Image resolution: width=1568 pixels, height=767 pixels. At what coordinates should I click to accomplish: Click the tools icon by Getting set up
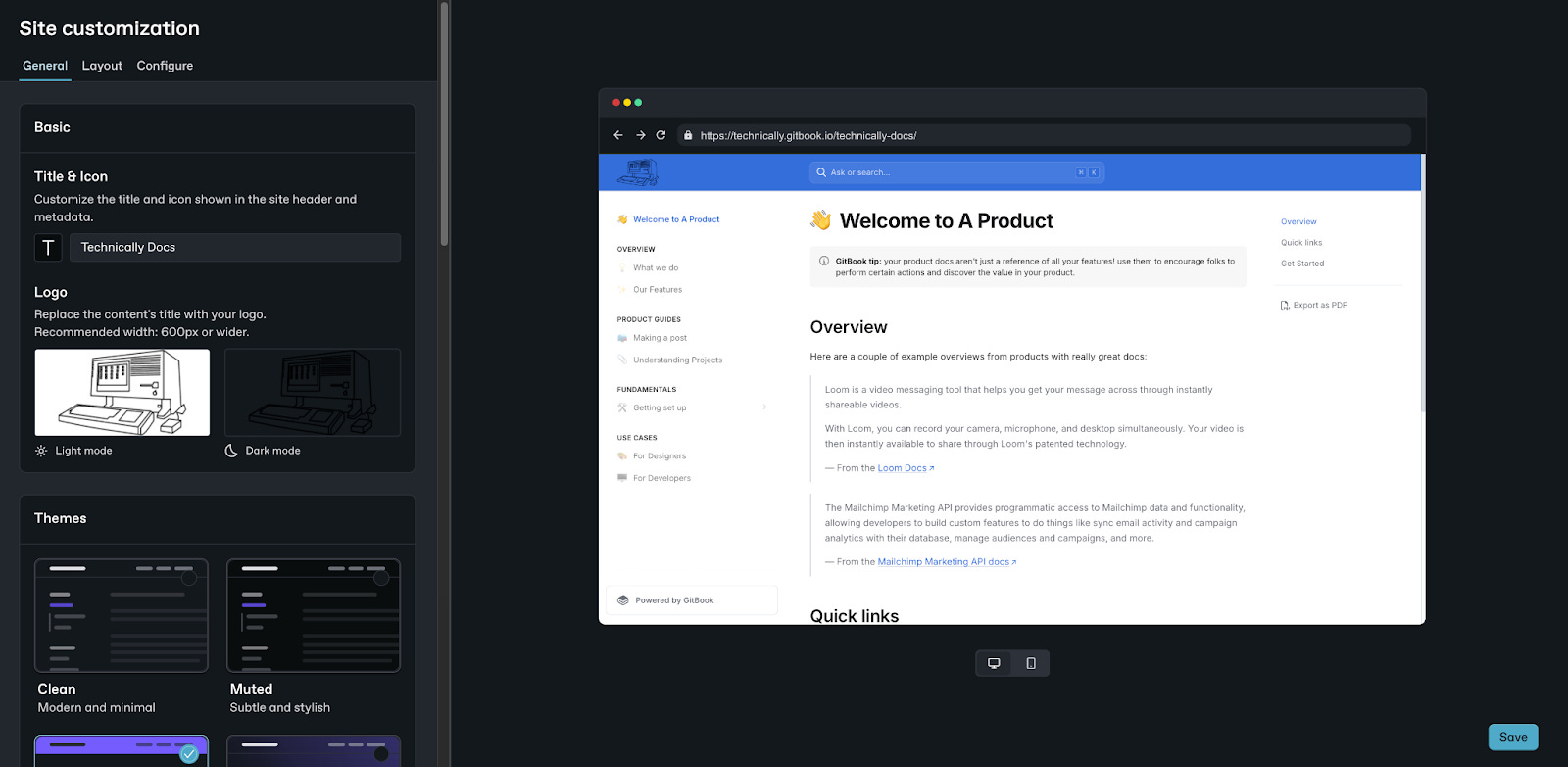coord(622,407)
